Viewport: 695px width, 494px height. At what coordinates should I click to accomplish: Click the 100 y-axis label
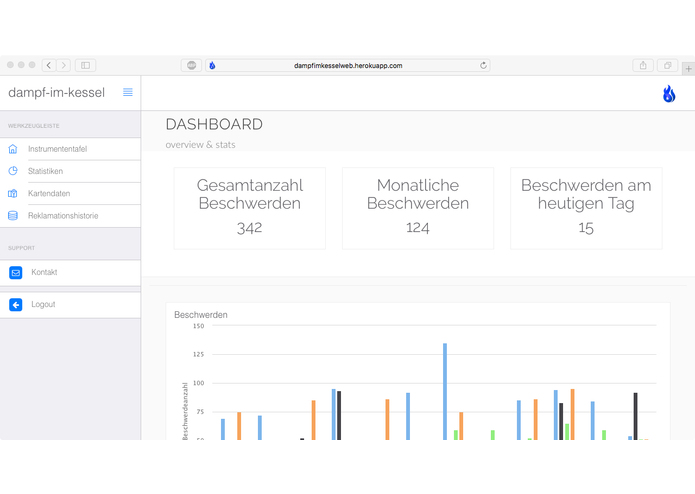(198, 383)
